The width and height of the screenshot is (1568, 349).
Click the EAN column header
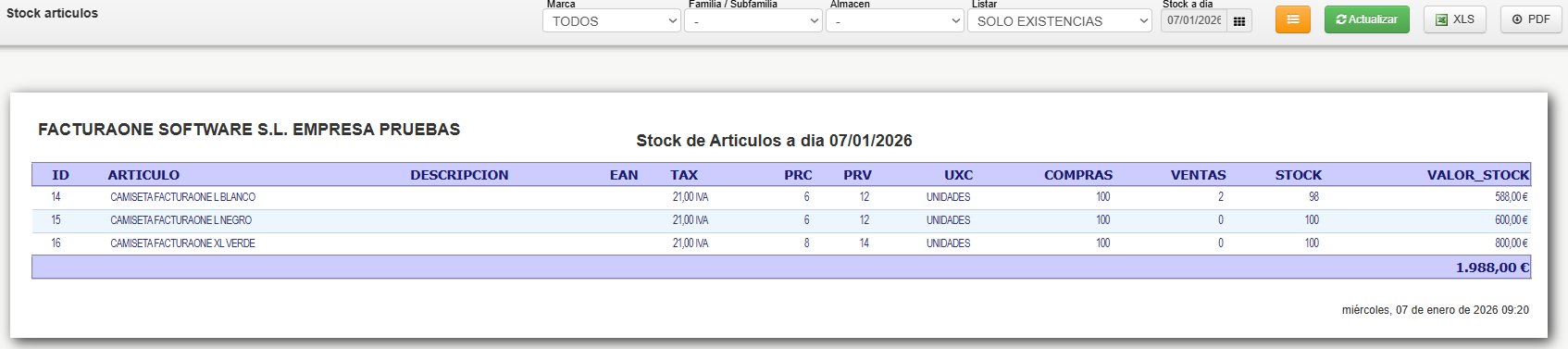click(624, 175)
